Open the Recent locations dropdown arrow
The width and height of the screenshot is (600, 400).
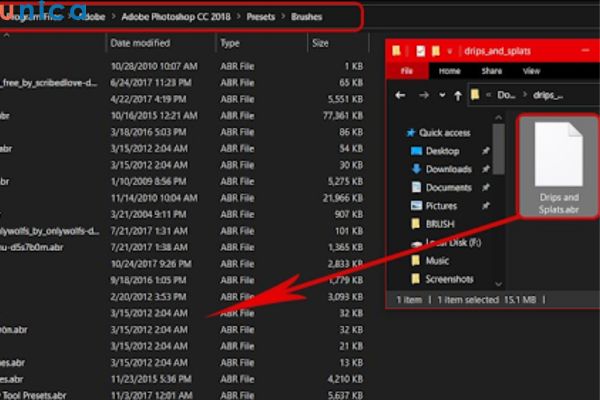pos(440,95)
